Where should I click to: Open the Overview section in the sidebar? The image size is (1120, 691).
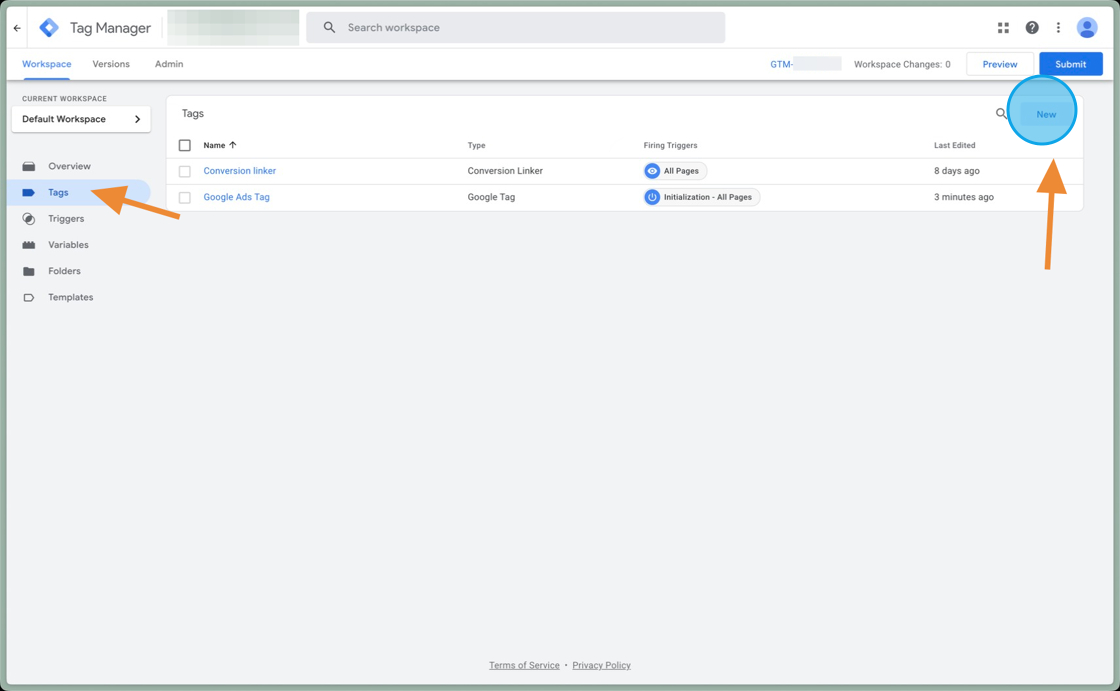[x=71, y=166]
